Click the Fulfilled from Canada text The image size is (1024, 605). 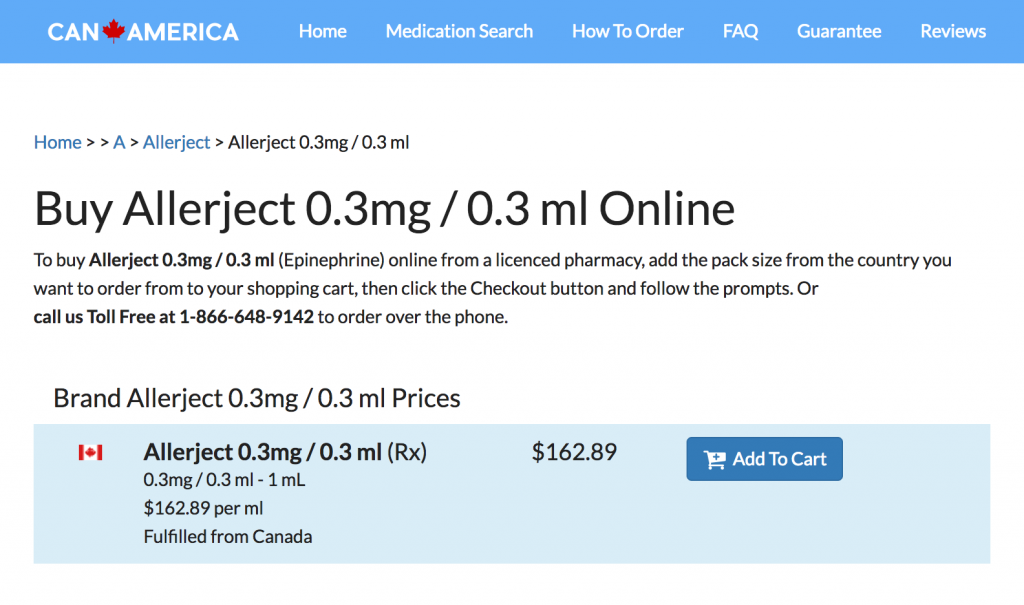coord(228,536)
